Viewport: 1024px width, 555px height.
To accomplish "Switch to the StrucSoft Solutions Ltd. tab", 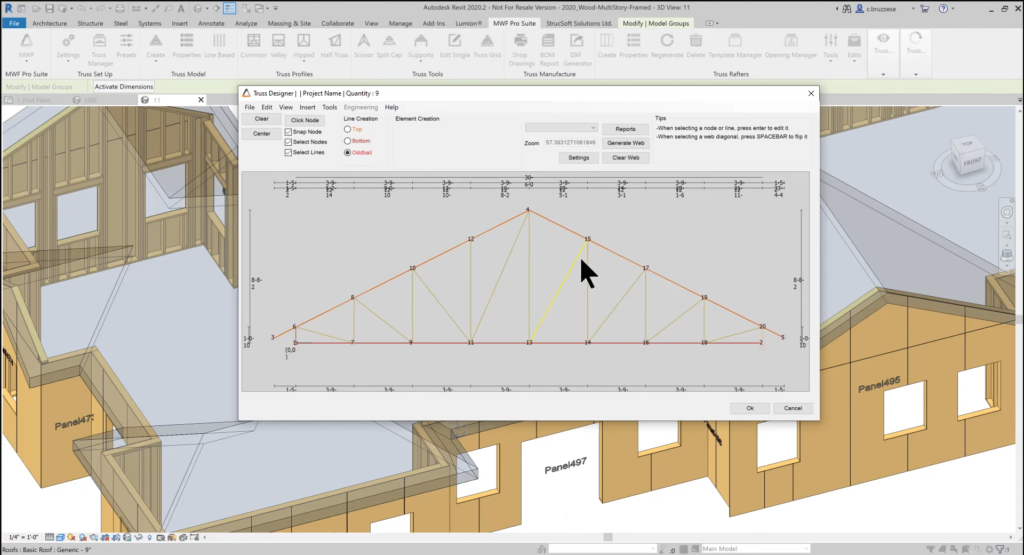I will pyautogui.click(x=579, y=23).
